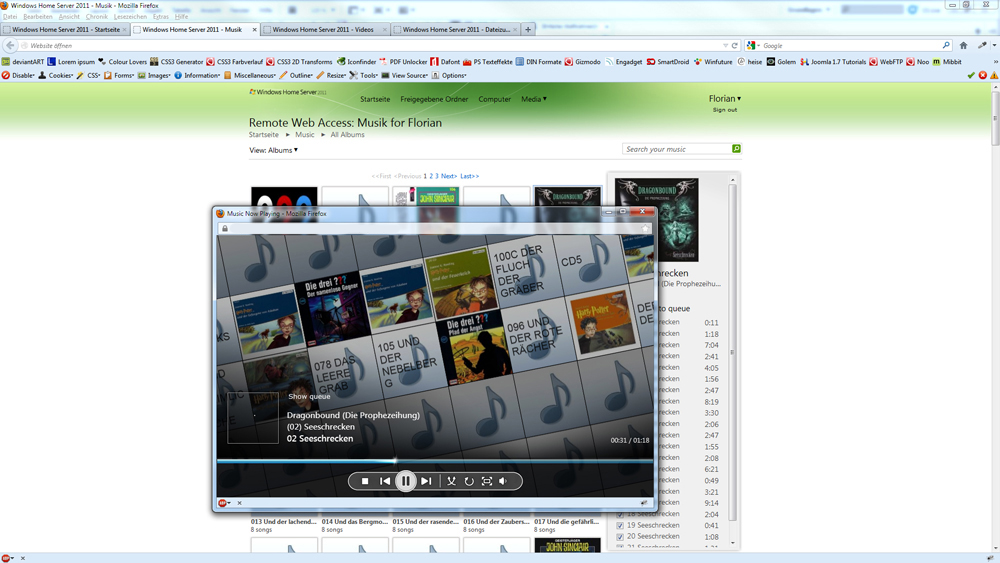
Task: Click the track list vertical scrollbar
Action: pyautogui.click(x=732, y=352)
